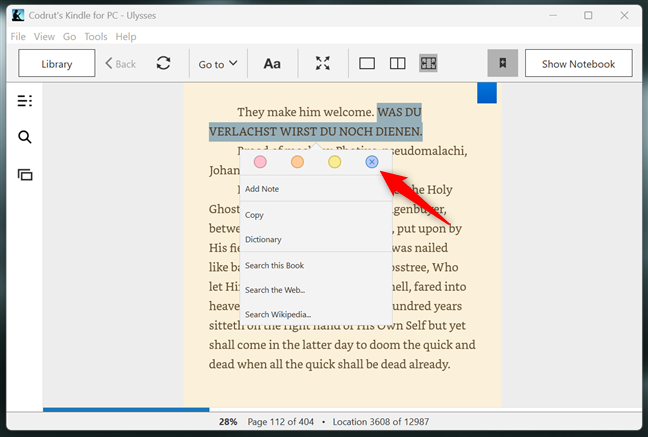Click the Library button
648x437 pixels.
57,64
